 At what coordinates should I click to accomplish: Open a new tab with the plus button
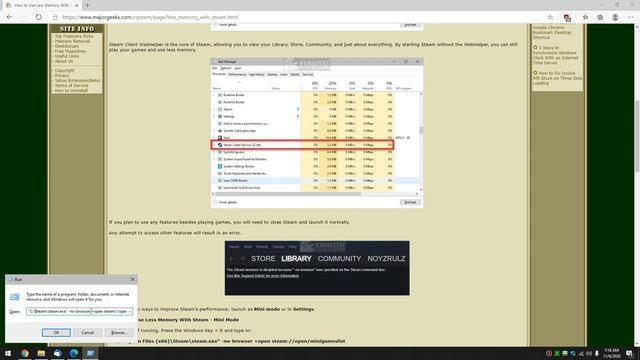pos(87,5)
